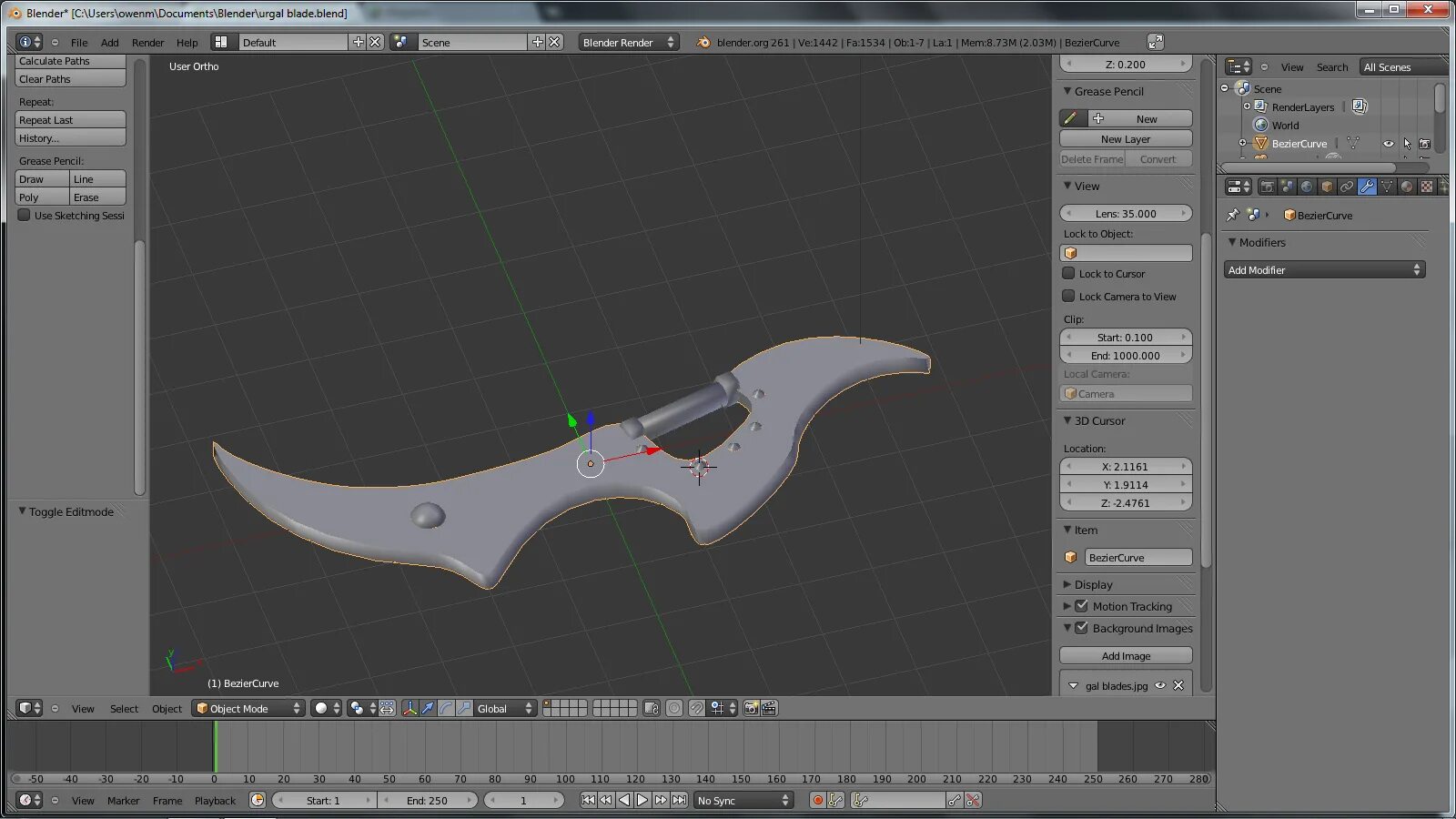Viewport: 1456px width, 819px height.
Task: Check the Lock to Cursor option
Action: coord(1068,273)
